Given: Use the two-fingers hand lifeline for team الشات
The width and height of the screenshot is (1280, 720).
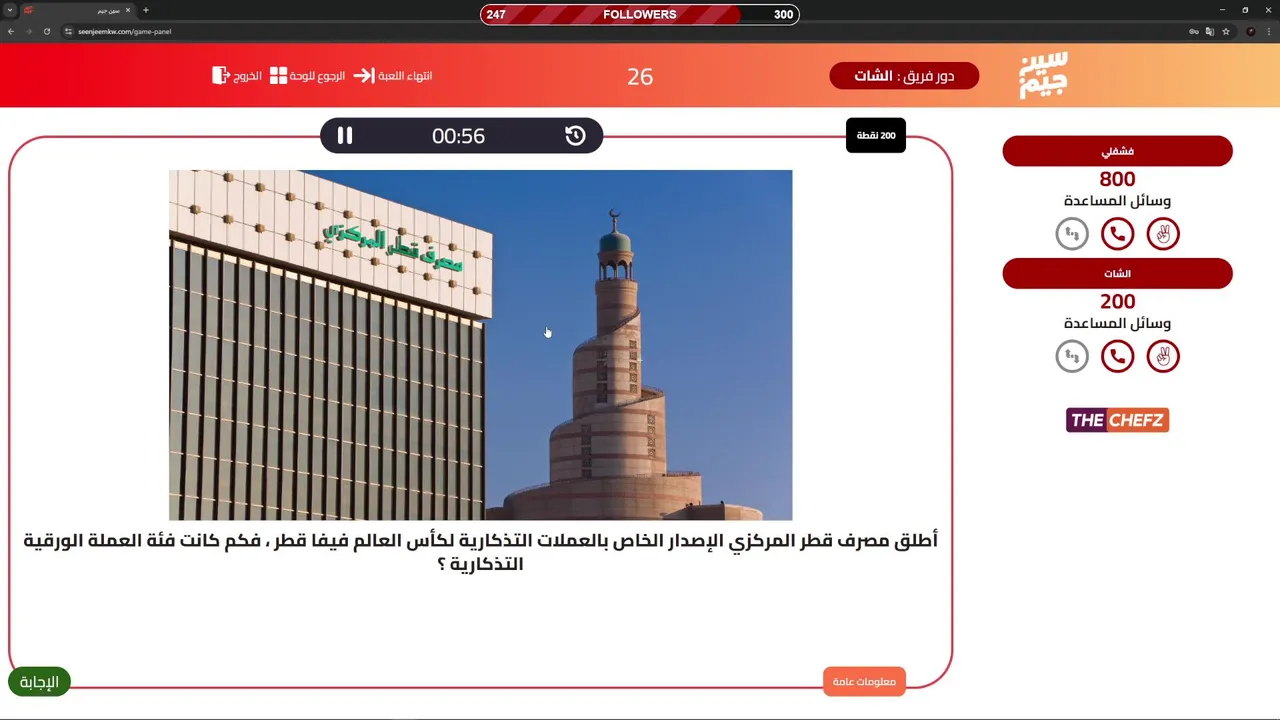Looking at the screenshot, I should coord(1163,356).
